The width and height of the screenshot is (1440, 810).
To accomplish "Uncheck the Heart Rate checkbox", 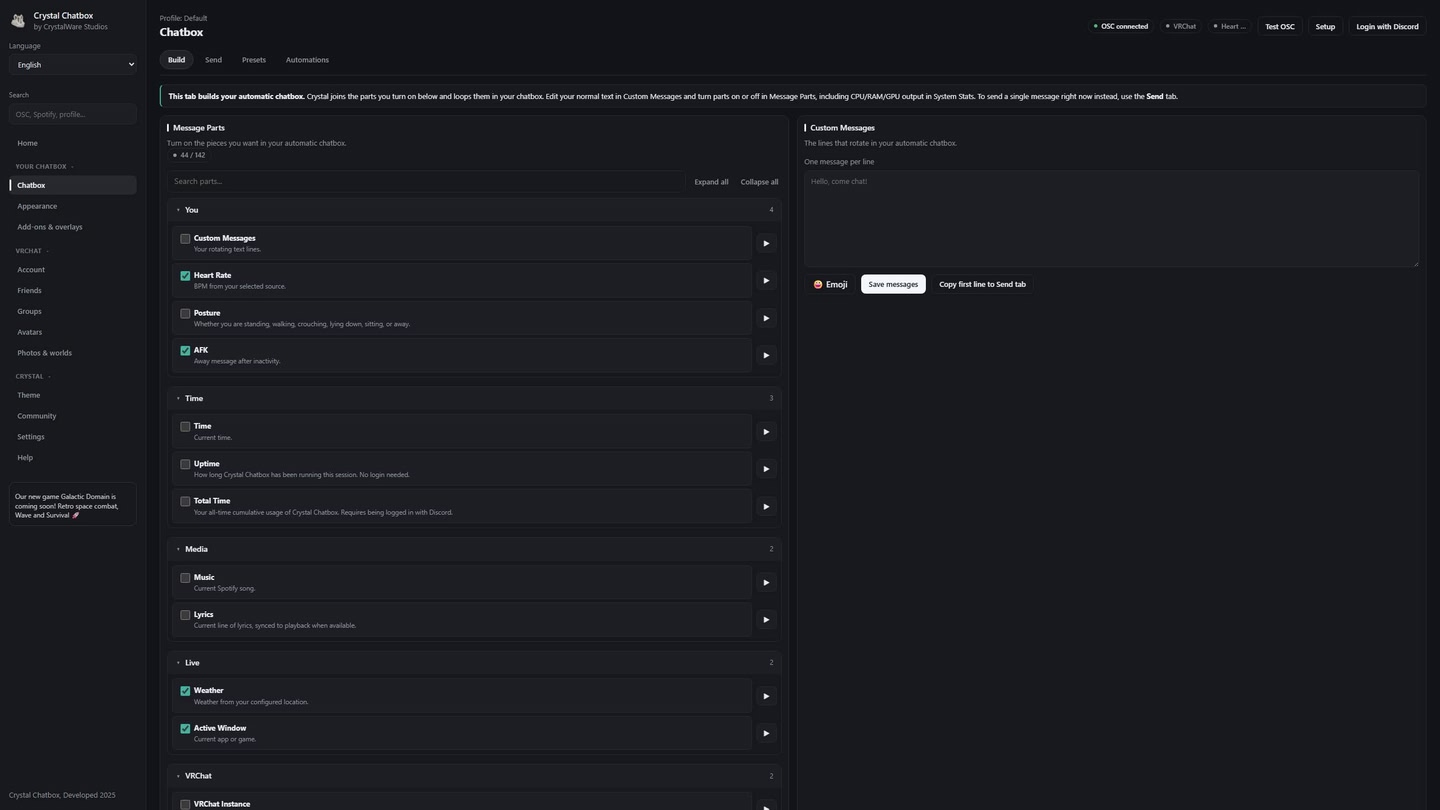I will [x=185, y=276].
